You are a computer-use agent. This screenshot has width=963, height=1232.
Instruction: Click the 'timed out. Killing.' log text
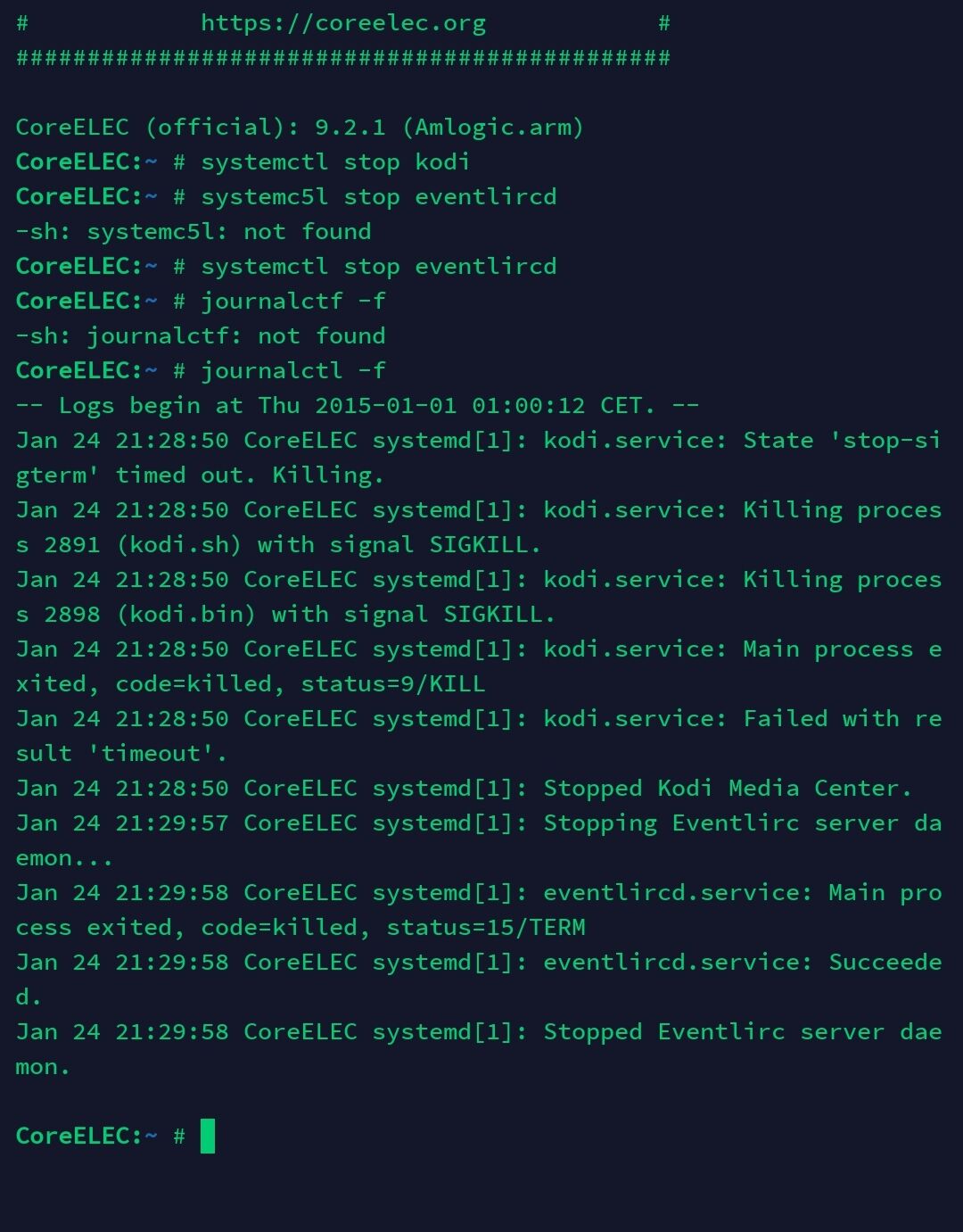[x=250, y=475]
